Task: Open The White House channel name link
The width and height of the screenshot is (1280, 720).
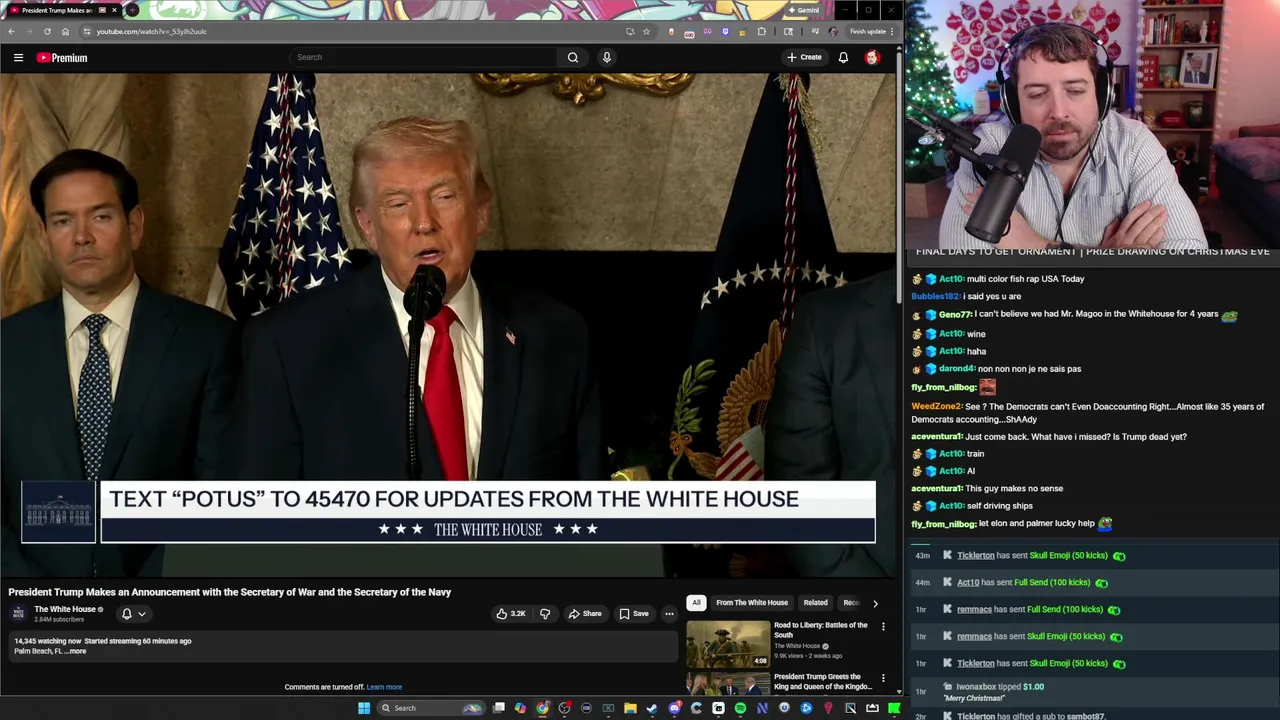Action: pos(65,609)
